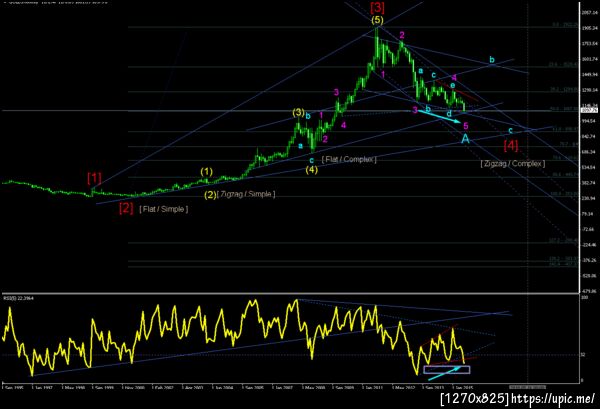Click the yellow (1) wave label
The width and height of the screenshot is (600, 409).
click(207, 171)
